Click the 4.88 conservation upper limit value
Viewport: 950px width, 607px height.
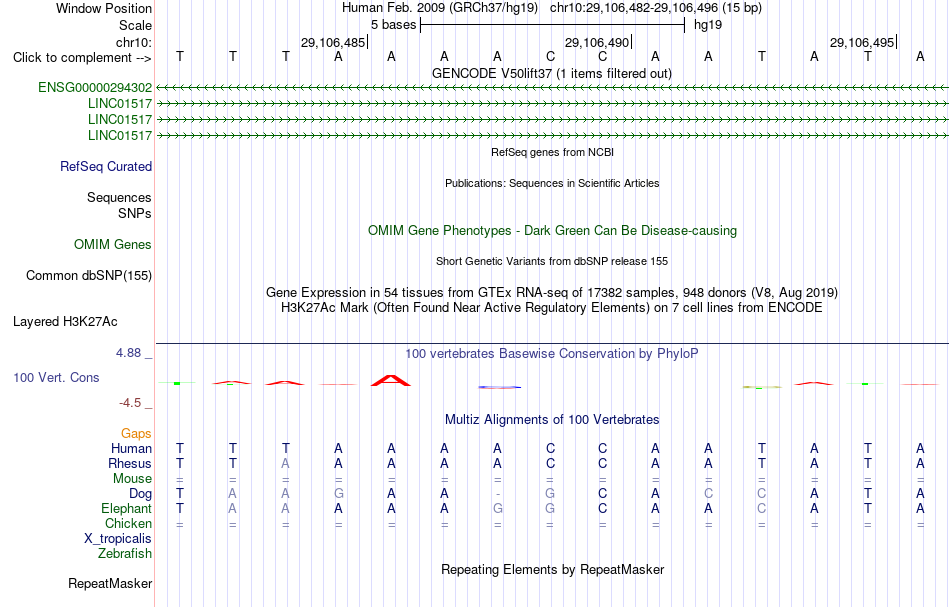(128, 353)
